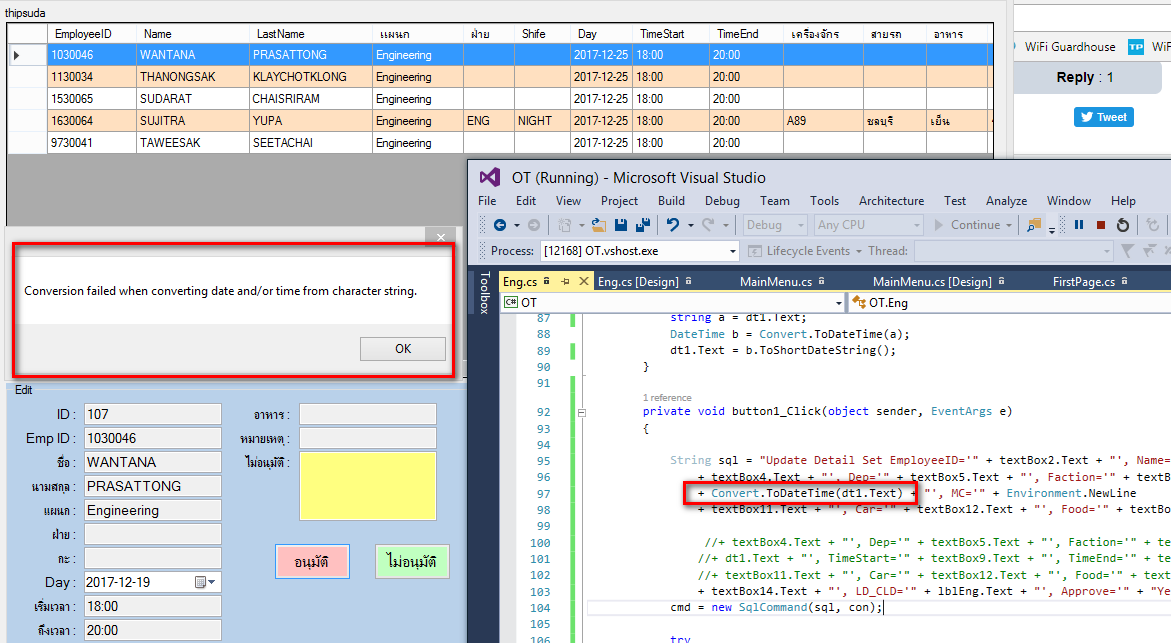Click the thread filter funnel icon

pyautogui.click(x=1128, y=251)
